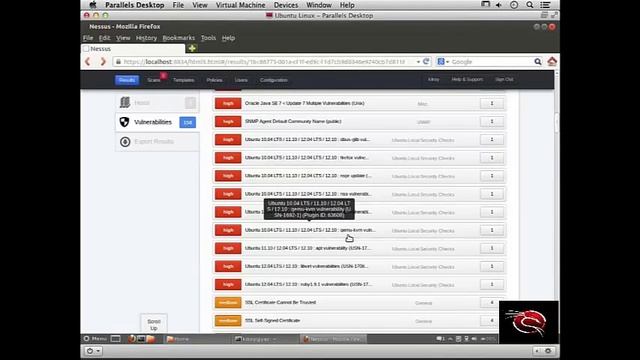The width and height of the screenshot is (640, 360).
Task: Open the libvirt vulnerabilities row
Action: coord(359,266)
